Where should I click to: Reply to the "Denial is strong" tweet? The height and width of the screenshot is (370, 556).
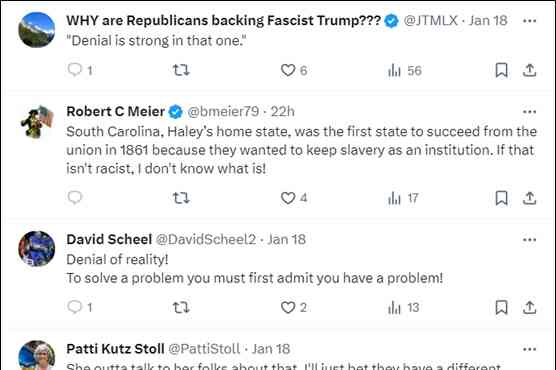80,70
